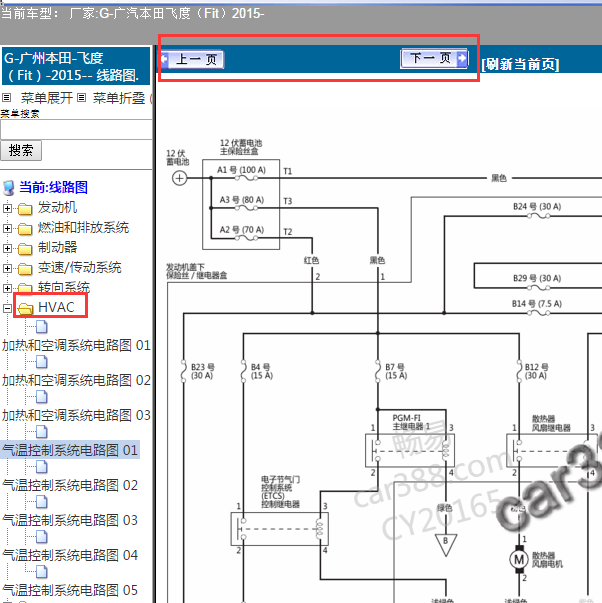Open 气温控制系统电路图 02
This screenshot has height=603, width=602.
pyautogui.click(x=70, y=485)
